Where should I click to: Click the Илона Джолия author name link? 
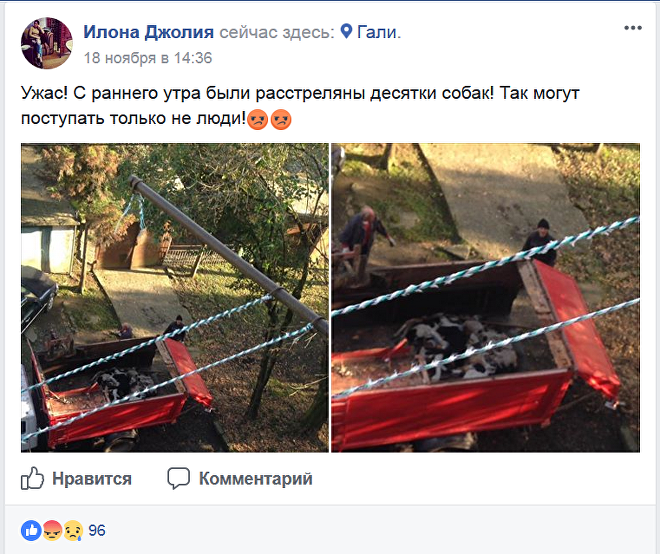coord(149,32)
